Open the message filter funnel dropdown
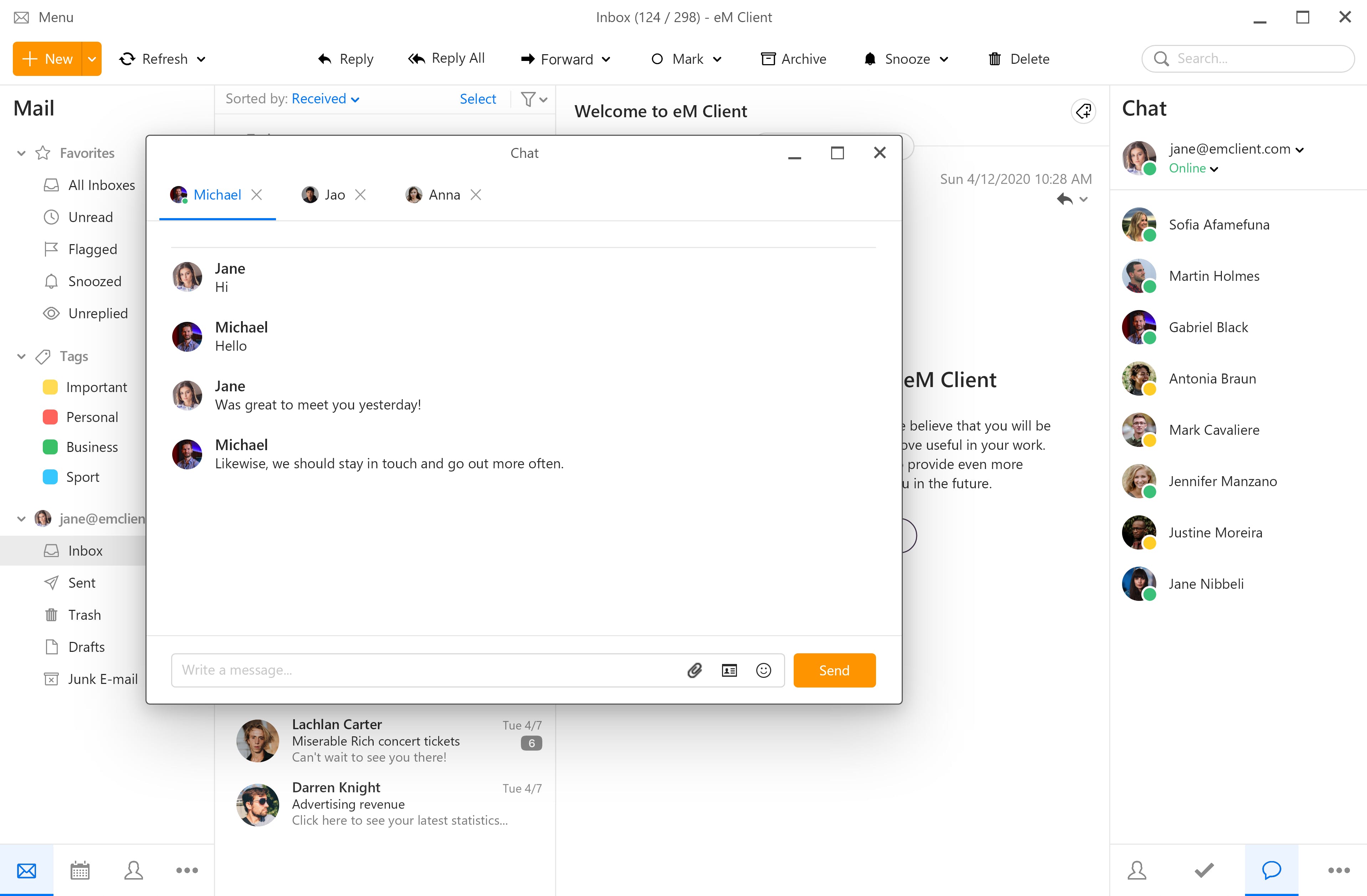 [x=534, y=99]
